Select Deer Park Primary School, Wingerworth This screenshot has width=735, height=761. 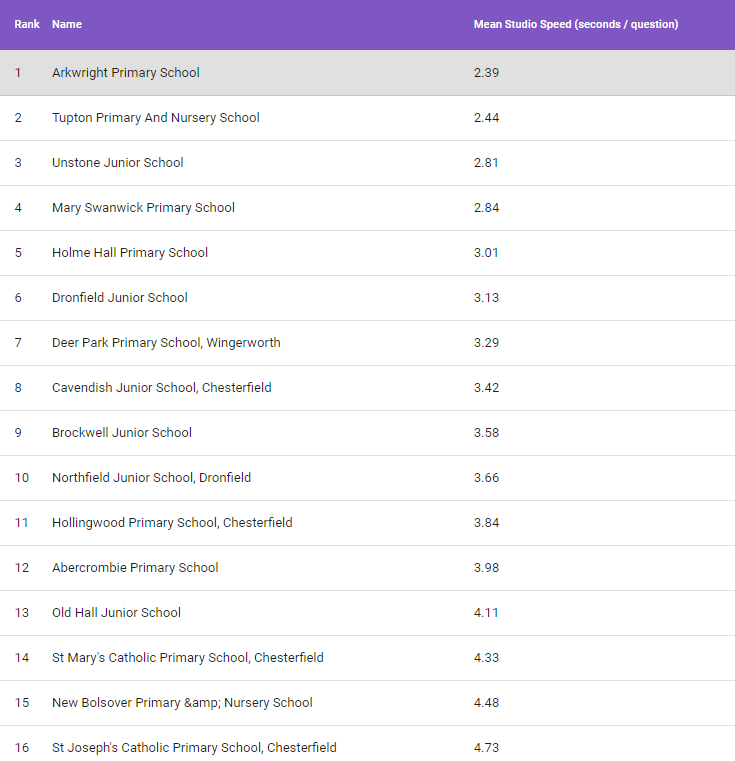[x=167, y=343]
